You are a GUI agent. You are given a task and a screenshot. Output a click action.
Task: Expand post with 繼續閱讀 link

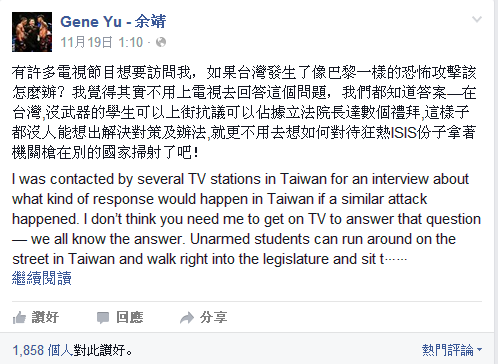click(42, 278)
